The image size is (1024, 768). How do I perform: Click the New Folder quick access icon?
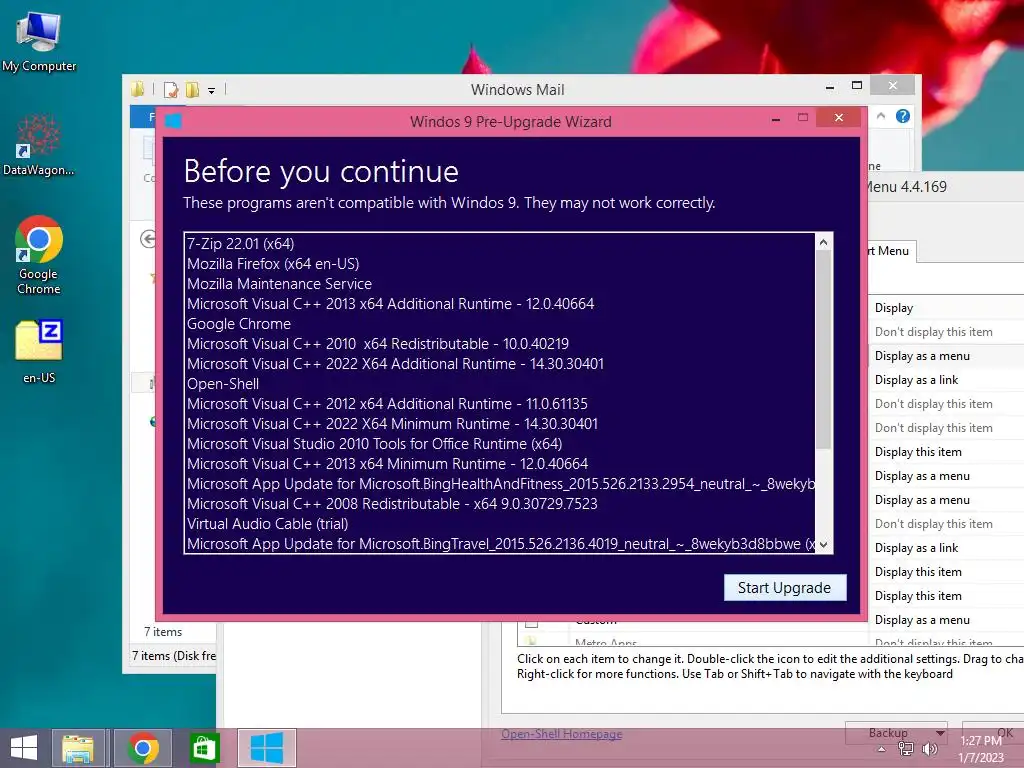[x=193, y=89]
